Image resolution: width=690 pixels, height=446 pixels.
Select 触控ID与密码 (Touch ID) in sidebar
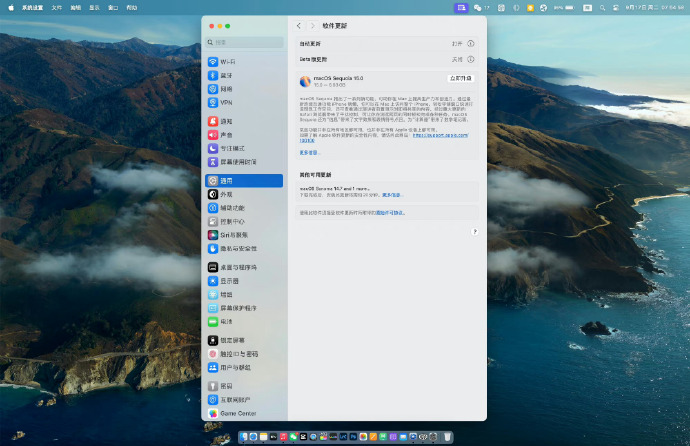pyautogui.click(x=244, y=354)
